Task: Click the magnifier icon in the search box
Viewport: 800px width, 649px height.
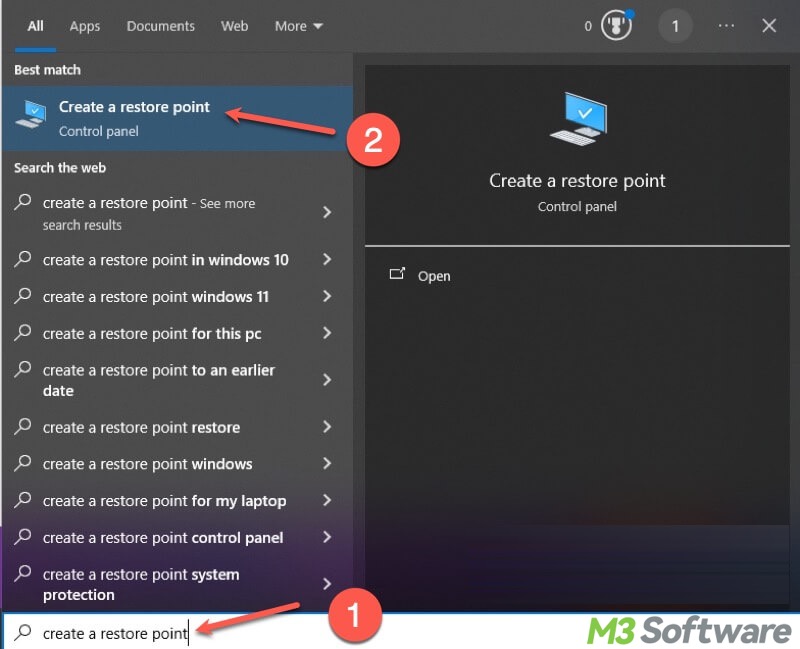Action: click(23, 633)
